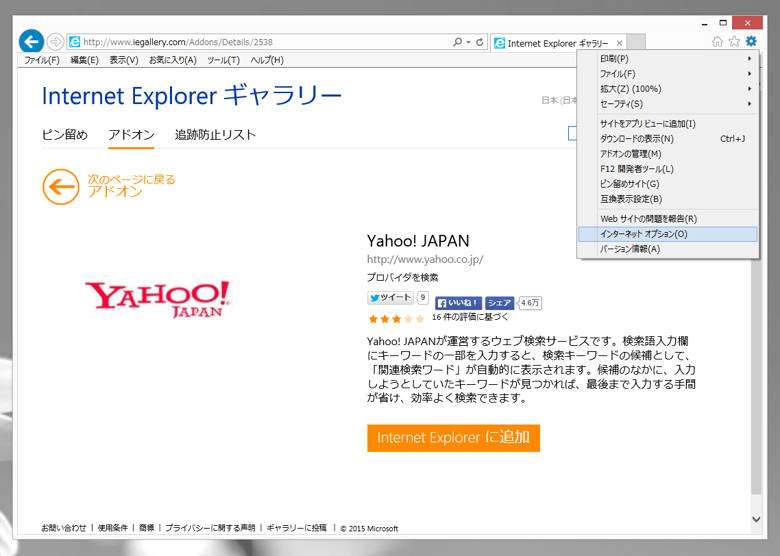Select Web サイトの問題を報告(R)
The height and width of the screenshot is (556, 780).
[668, 219]
